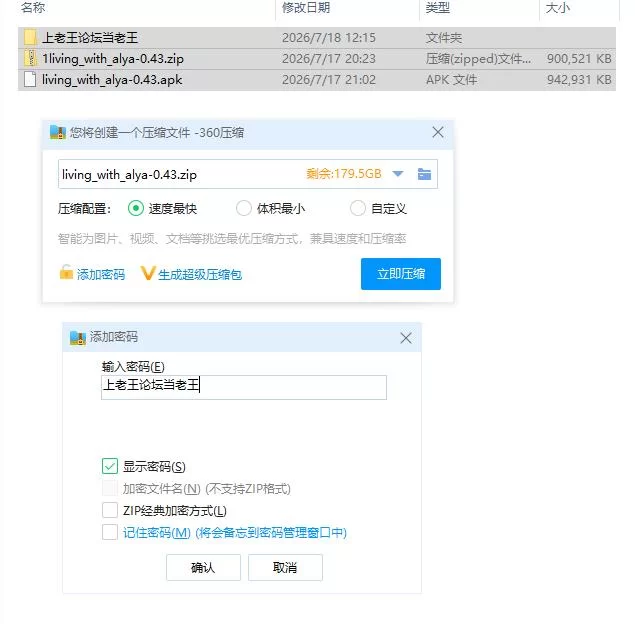
Task: Select the 体积最小 radio option
Action: tap(244, 209)
